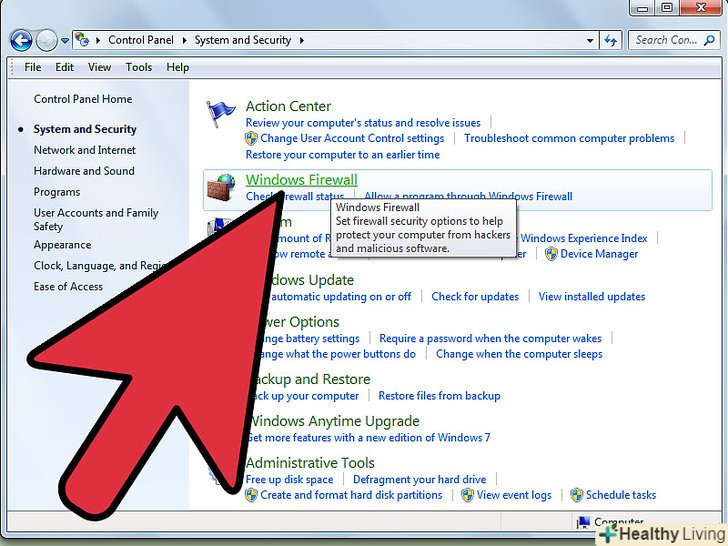Open the View menu
This screenshot has width=728, height=546.
[x=99, y=67]
